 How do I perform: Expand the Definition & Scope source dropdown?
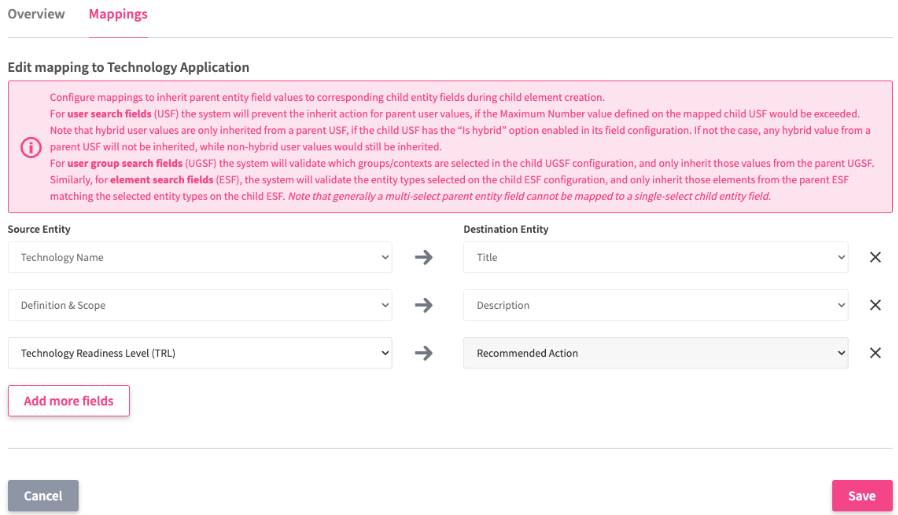pos(200,305)
